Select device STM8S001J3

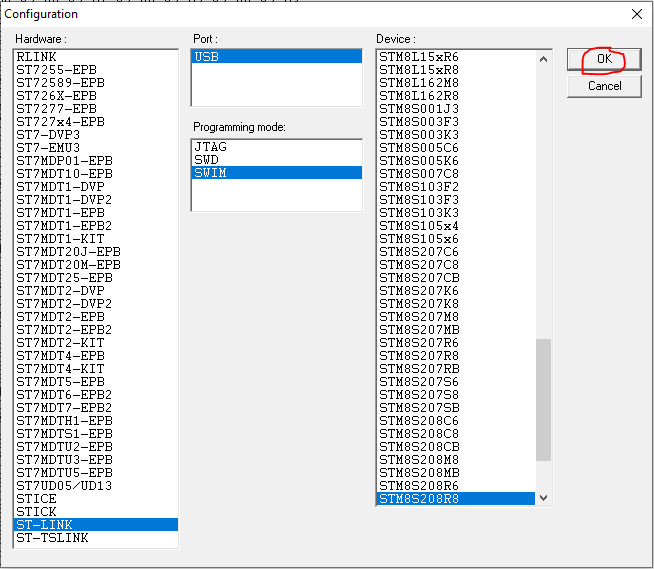[456, 108]
